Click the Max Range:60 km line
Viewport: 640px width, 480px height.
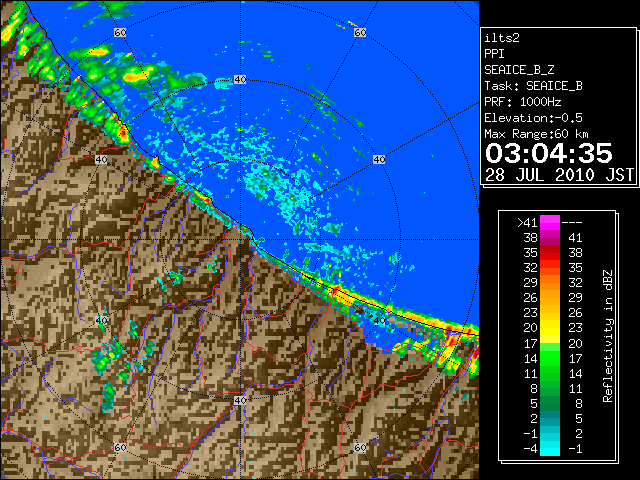[x=536, y=134]
